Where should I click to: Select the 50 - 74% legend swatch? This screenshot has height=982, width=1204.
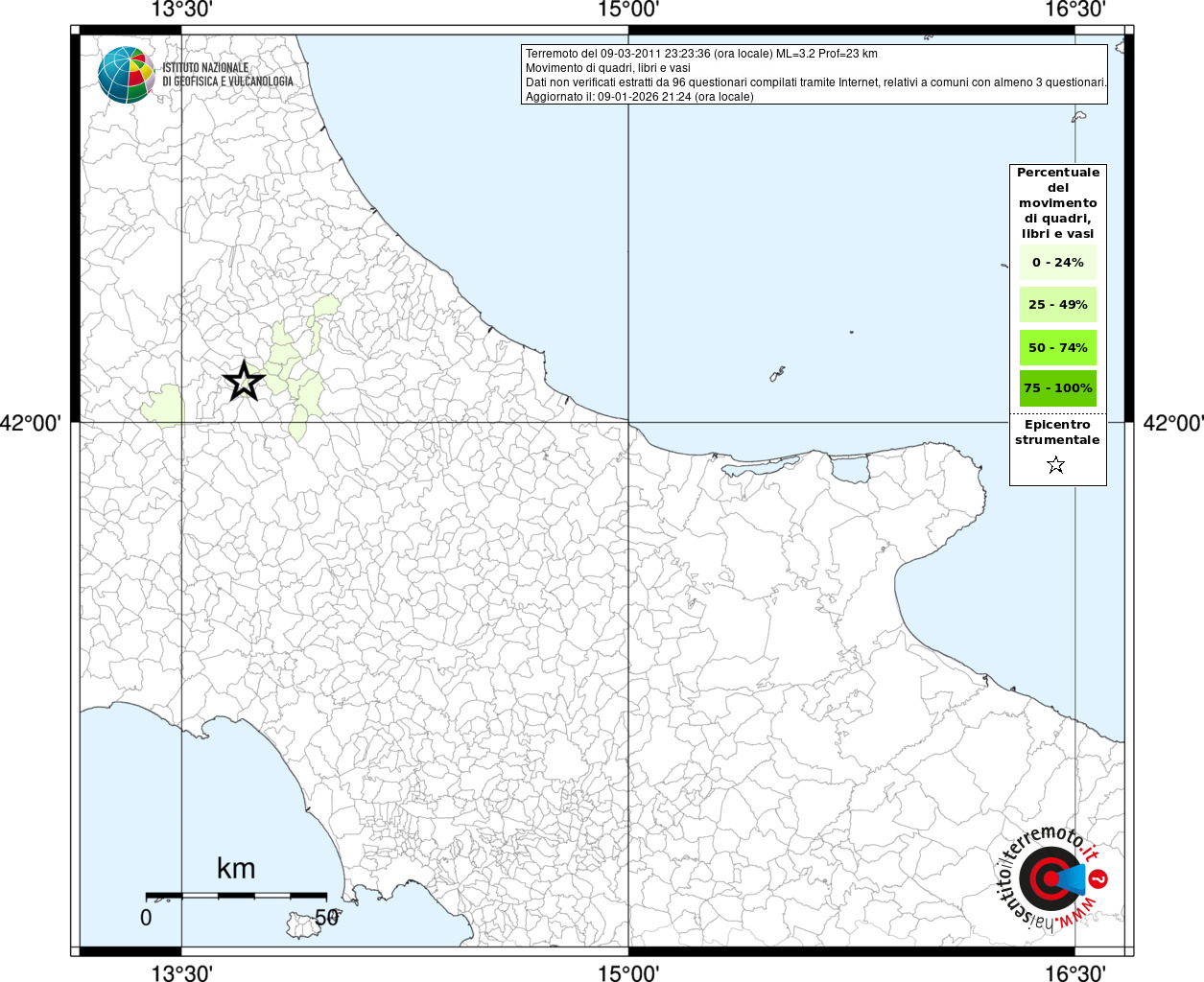[1058, 347]
